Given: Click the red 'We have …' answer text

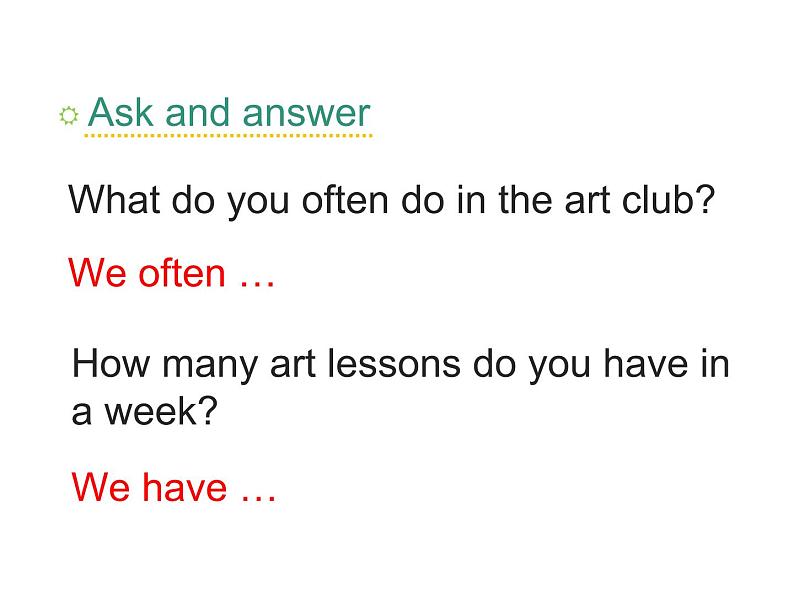Looking at the screenshot, I should (x=174, y=487).
